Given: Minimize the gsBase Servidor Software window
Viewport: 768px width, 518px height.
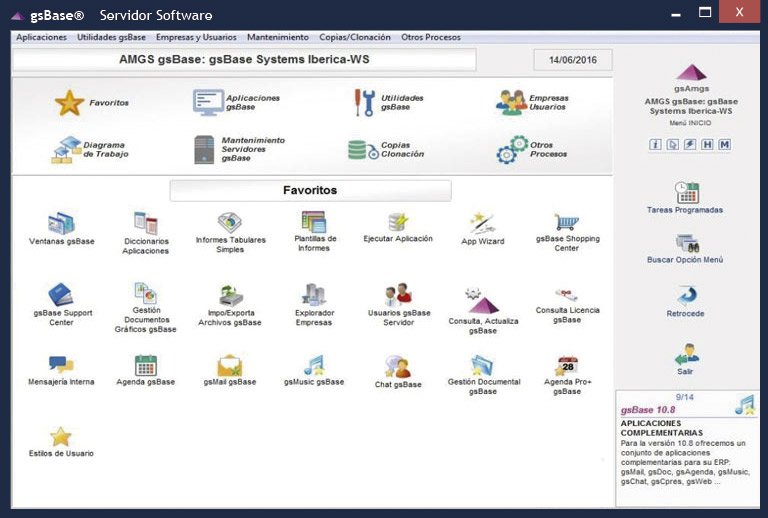Looking at the screenshot, I should click(676, 15).
